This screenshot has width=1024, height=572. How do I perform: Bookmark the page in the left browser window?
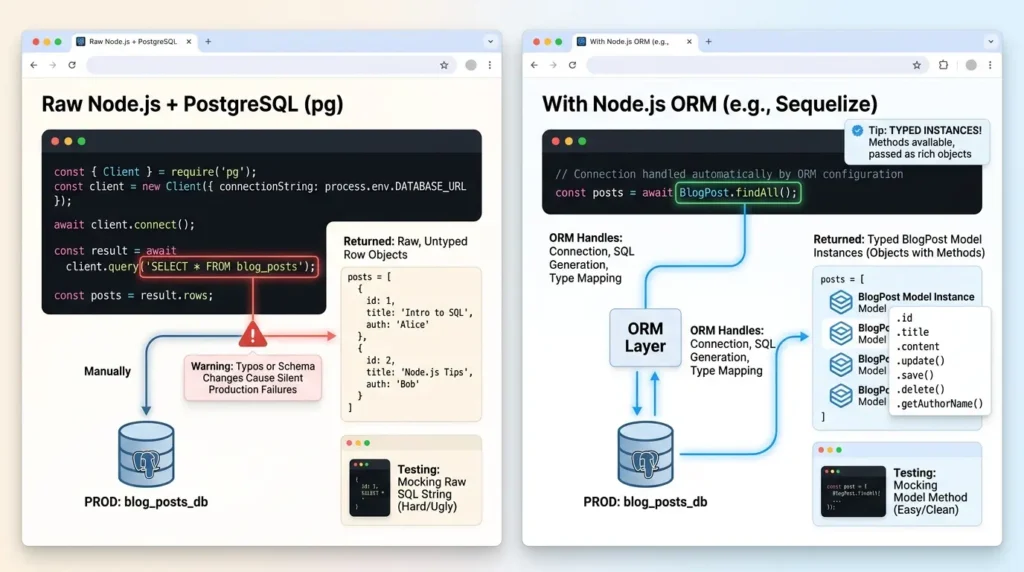pos(444,65)
